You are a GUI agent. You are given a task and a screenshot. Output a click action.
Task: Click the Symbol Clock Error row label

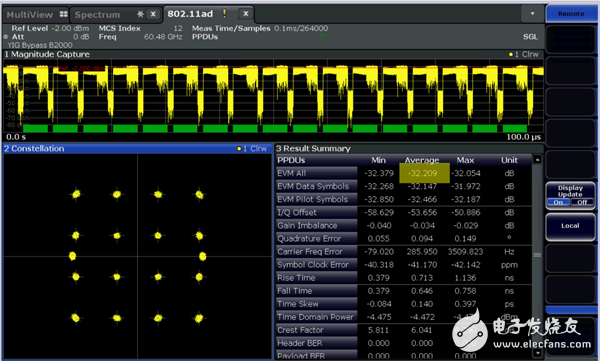[316, 265]
